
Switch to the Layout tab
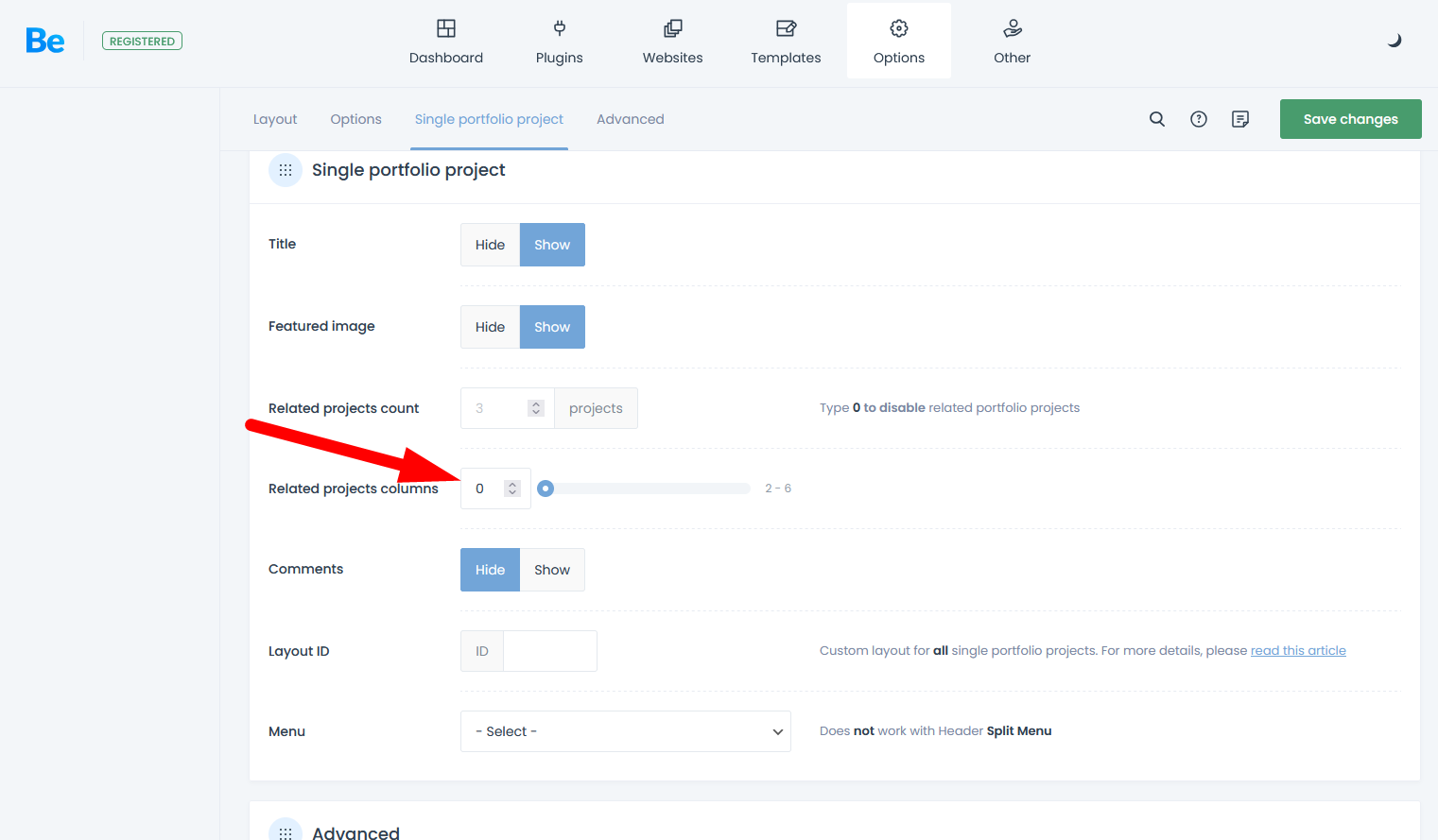click(275, 119)
